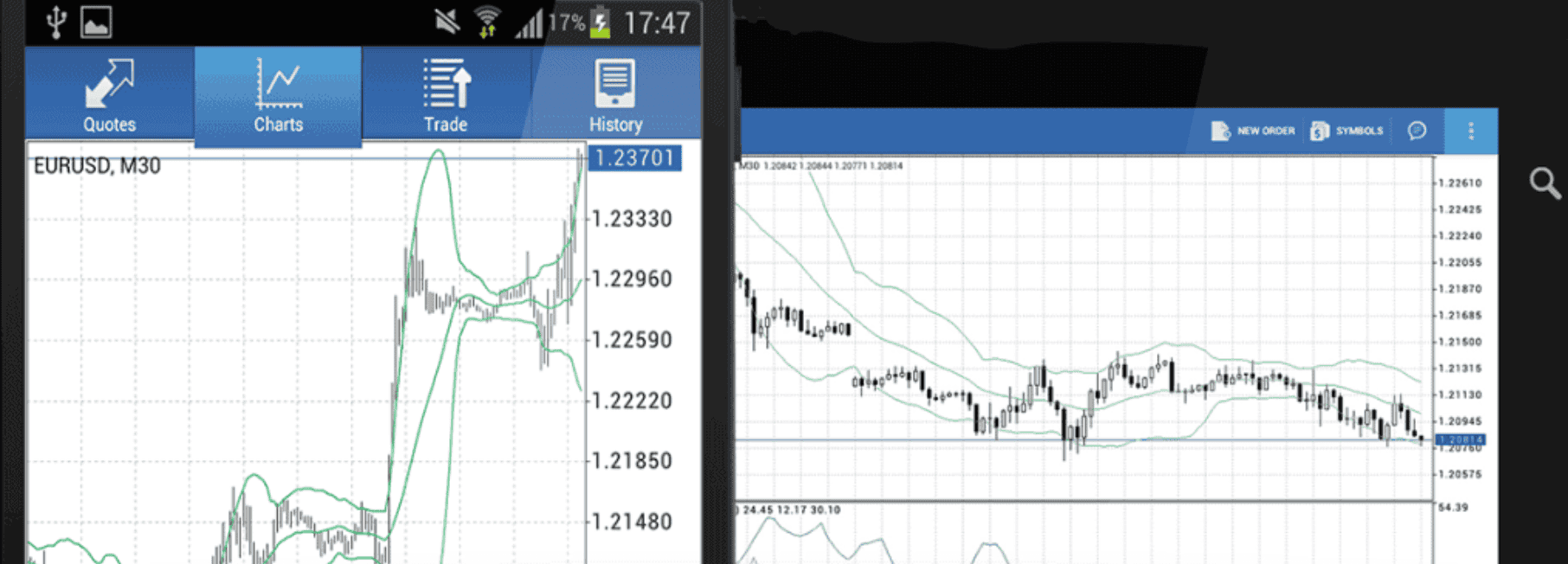Tap the 17:47 clock in status bar

click(x=657, y=22)
